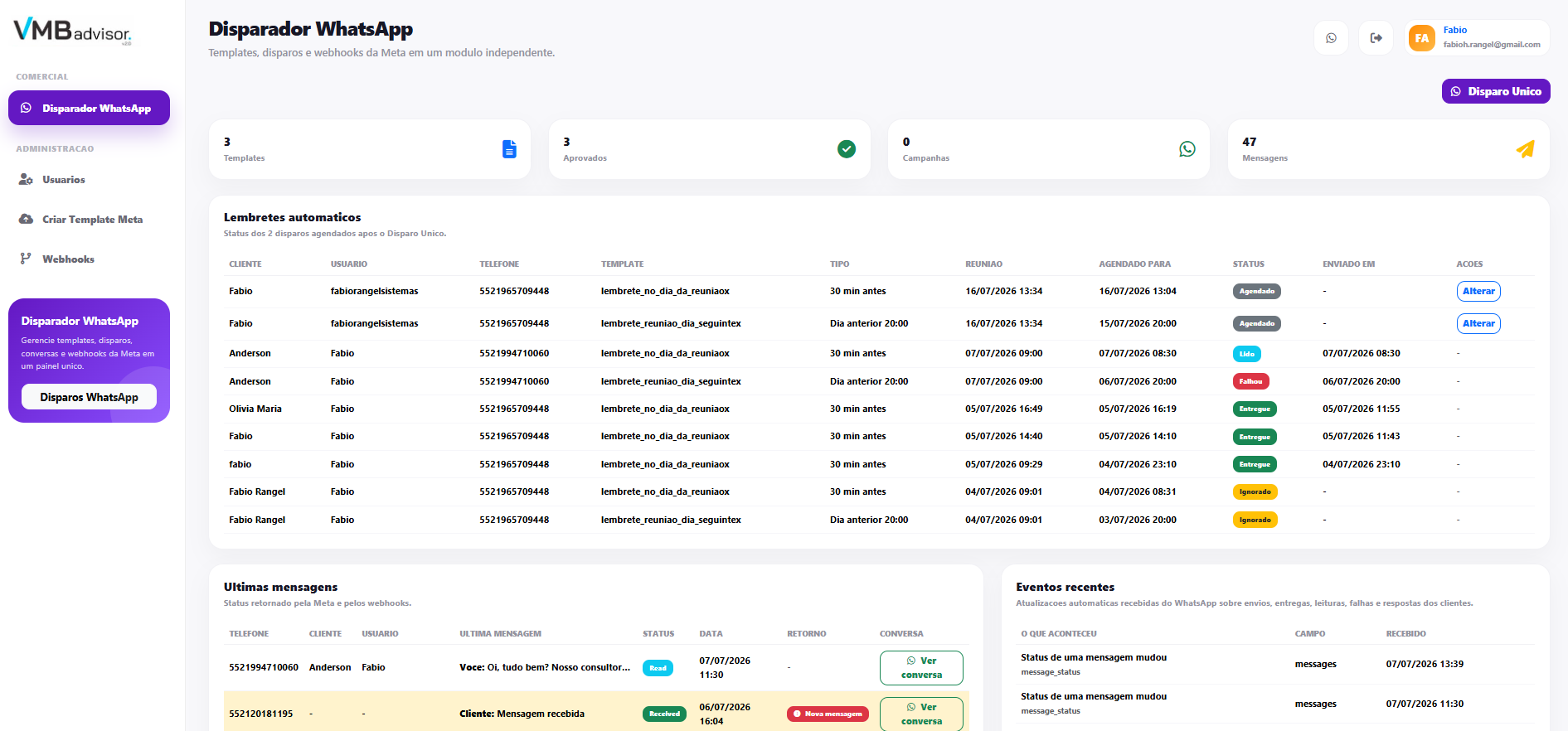The height and width of the screenshot is (731, 1568).
Task: Click the blue document icon on the Templates card
Action: [x=509, y=149]
